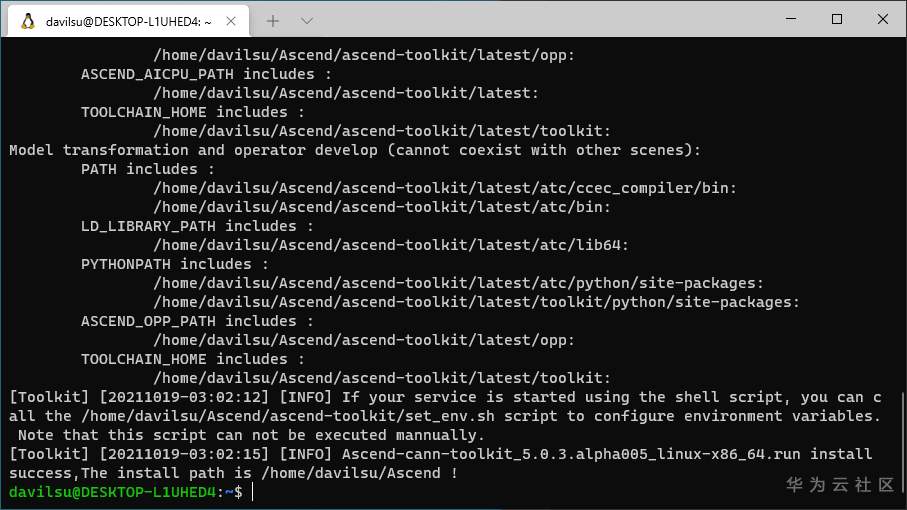Open a new tab with the plus button
The height and width of the screenshot is (510, 907).
pyautogui.click(x=273, y=20)
